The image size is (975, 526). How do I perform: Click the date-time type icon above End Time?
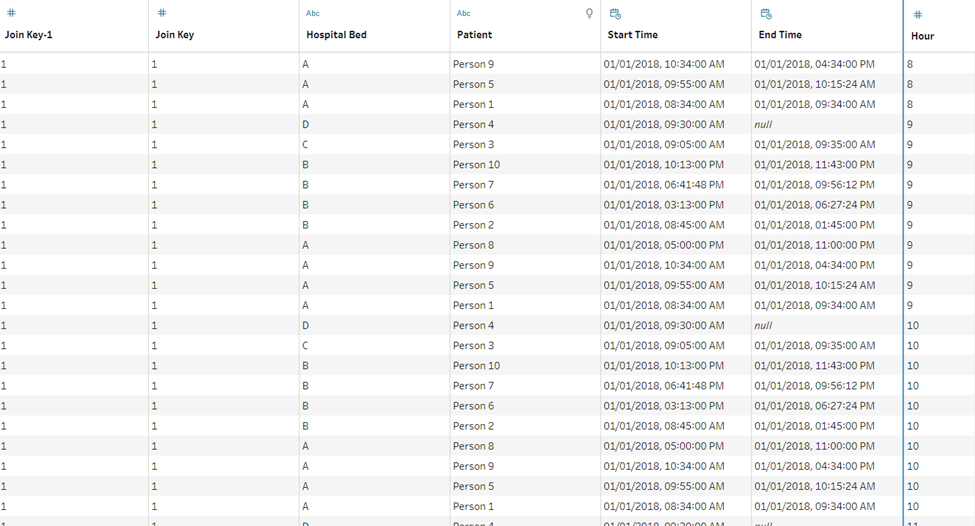766,14
